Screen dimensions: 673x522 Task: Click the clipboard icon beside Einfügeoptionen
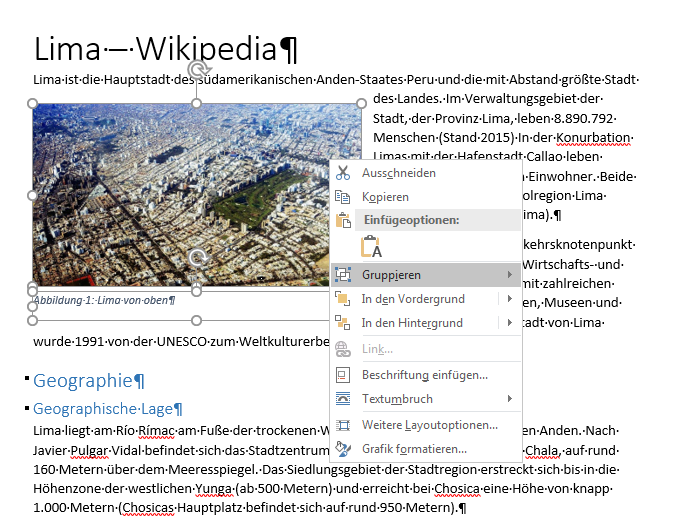tap(343, 220)
